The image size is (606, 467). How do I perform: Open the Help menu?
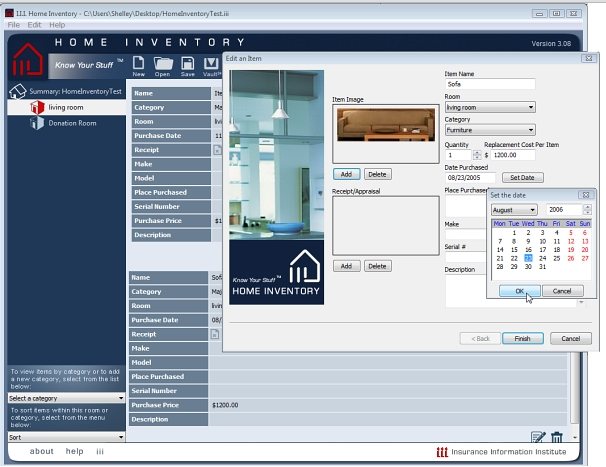[57, 24]
